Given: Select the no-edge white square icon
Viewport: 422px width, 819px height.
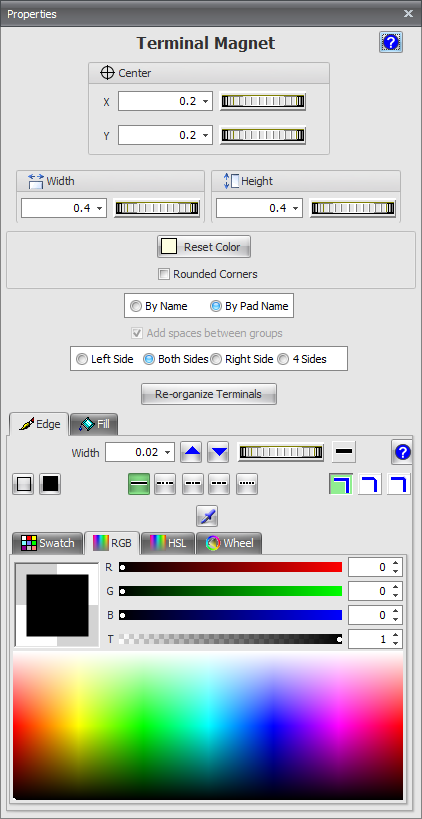Looking at the screenshot, I should point(23,484).
